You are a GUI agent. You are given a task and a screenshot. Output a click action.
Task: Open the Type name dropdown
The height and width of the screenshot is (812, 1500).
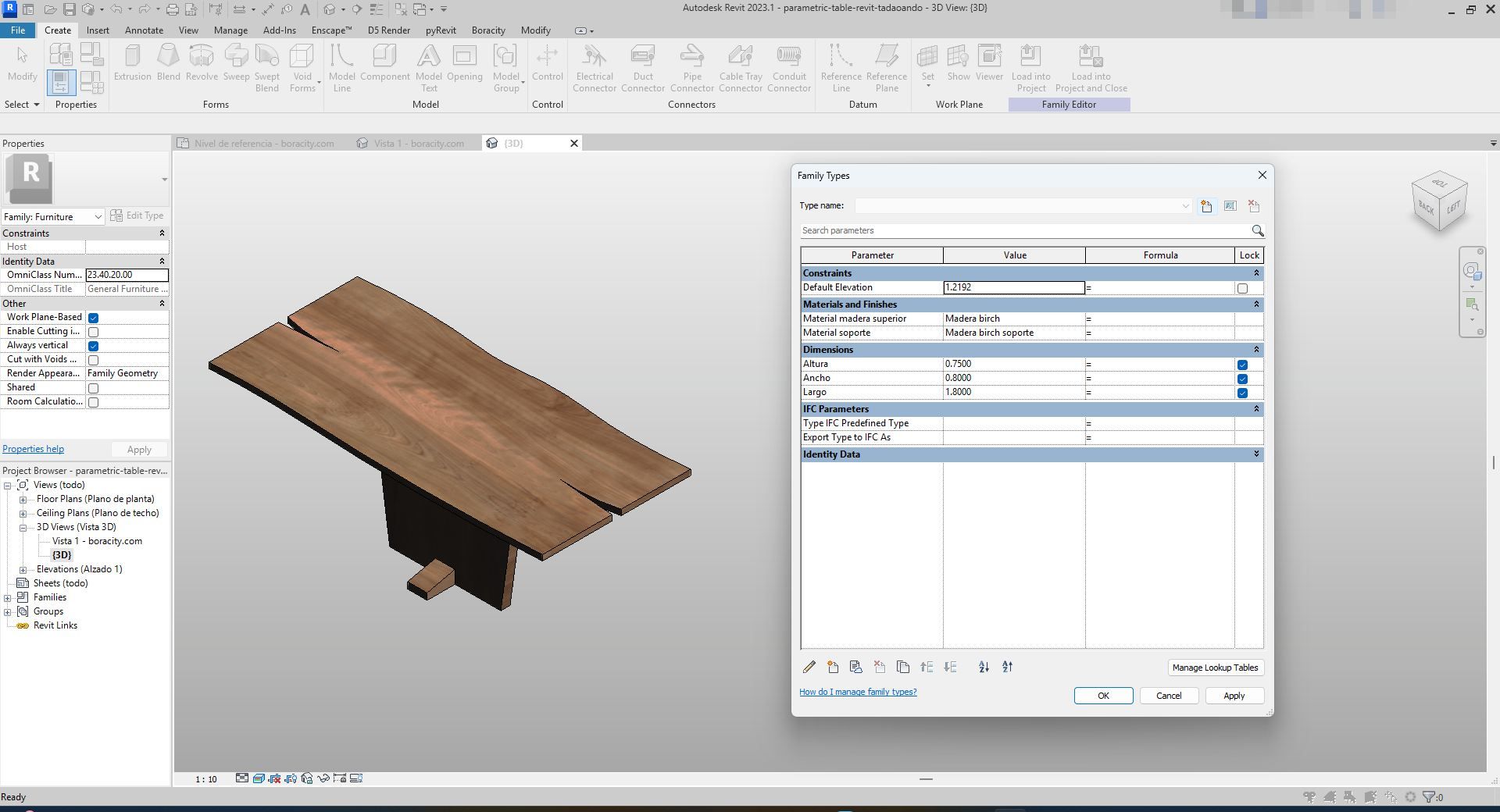[x=1185, y=206]
